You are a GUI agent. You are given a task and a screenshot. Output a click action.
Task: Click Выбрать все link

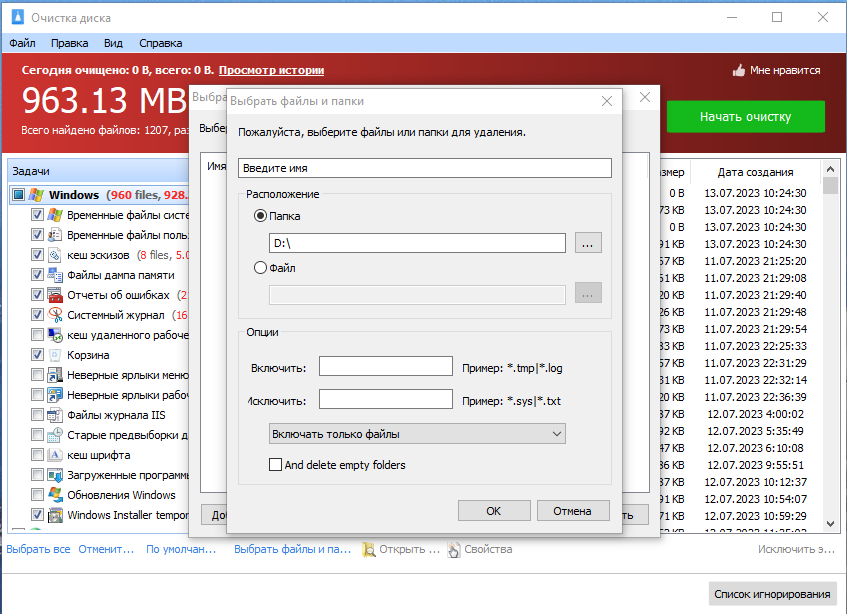click(38, 549)
